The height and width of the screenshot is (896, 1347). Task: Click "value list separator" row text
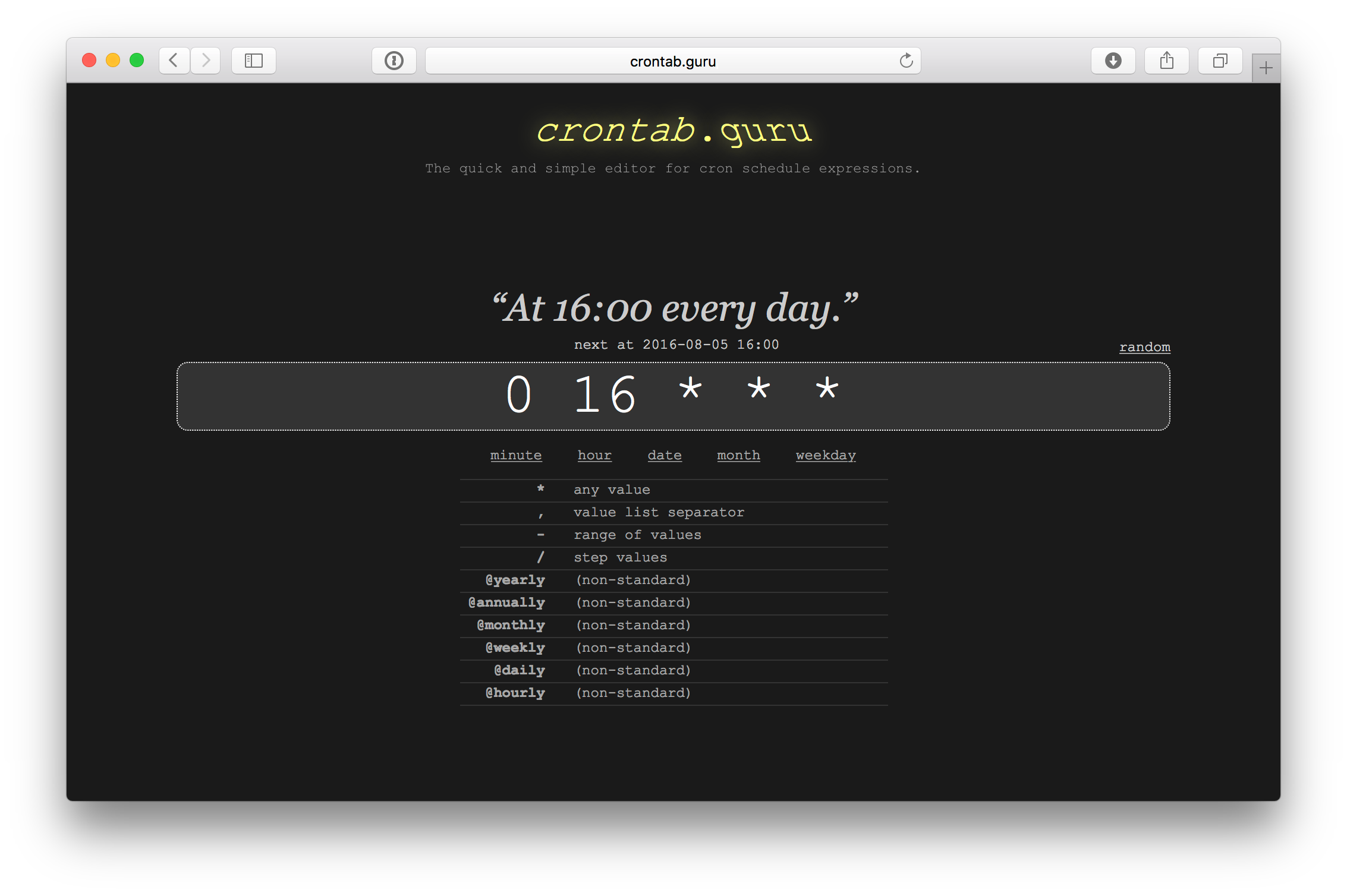(659, 512)
